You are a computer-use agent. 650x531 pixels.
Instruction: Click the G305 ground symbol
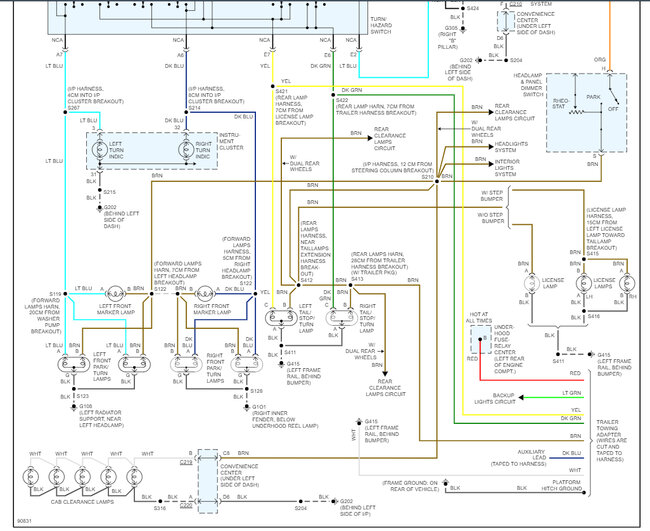click(x=463, y=29)
